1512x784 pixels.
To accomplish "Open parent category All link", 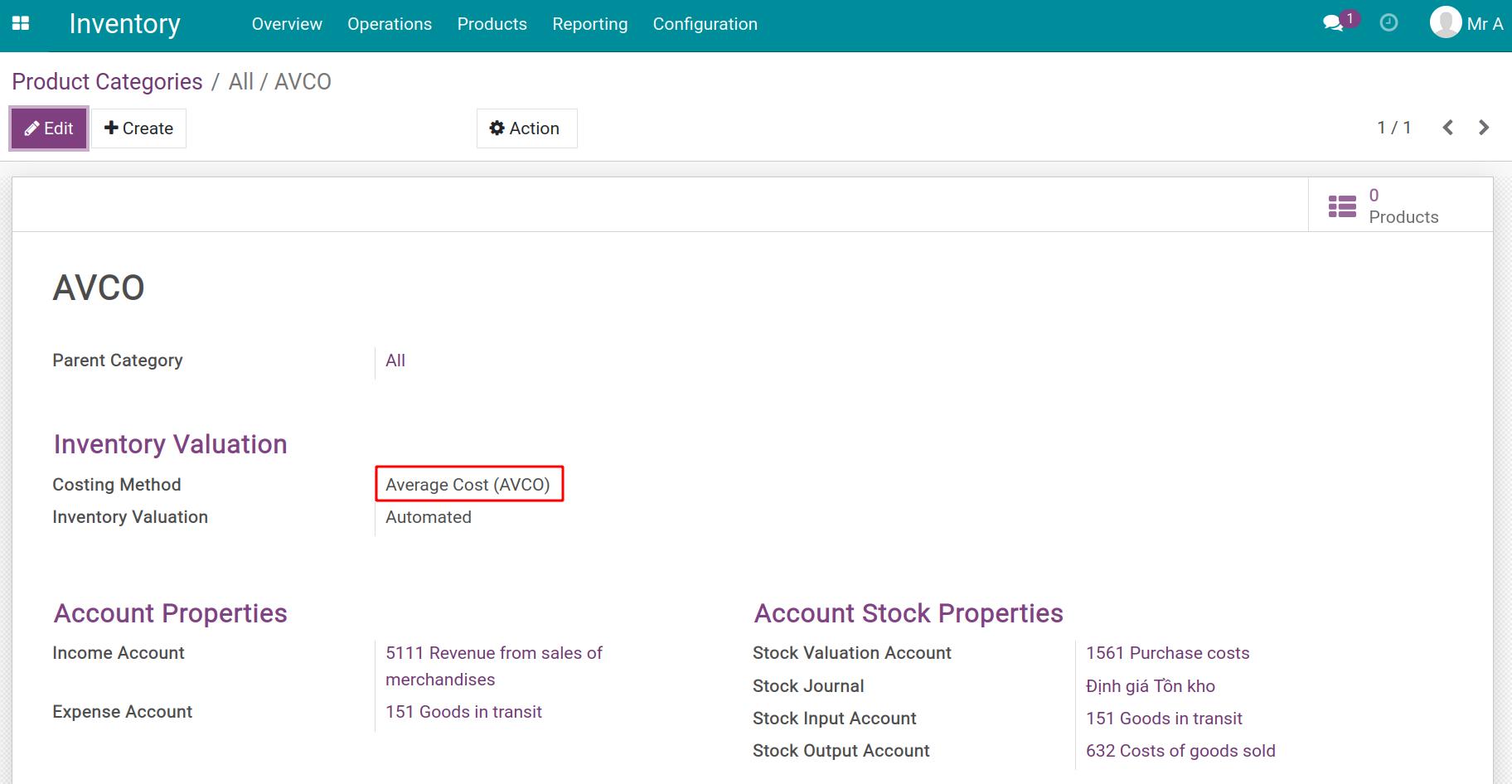I will tap(395, 361).
